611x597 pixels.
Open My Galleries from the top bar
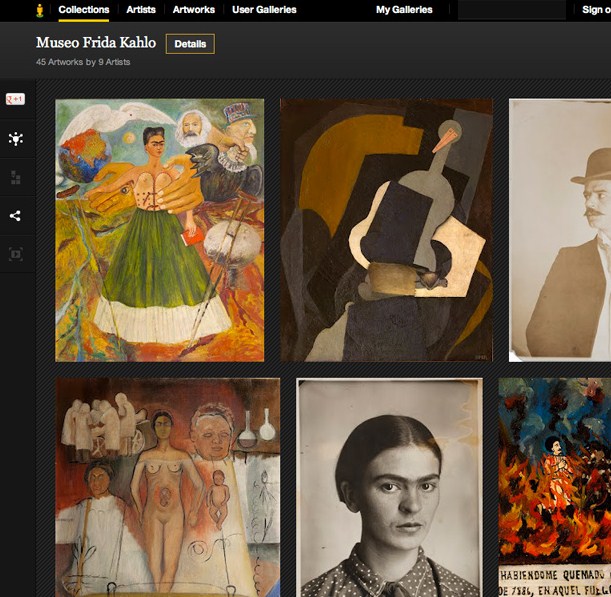coord(404,10)
